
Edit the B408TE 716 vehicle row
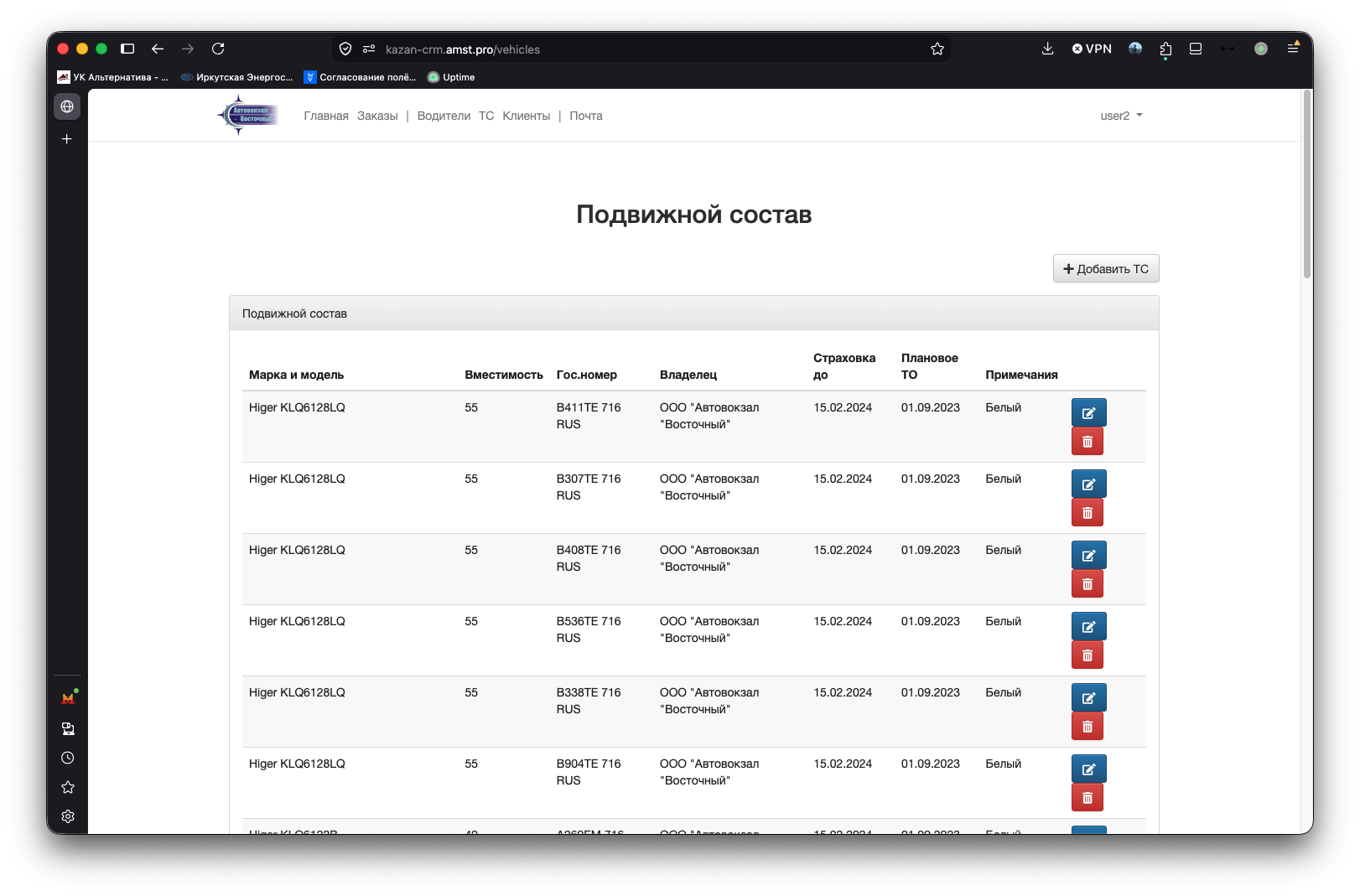pos(1088,555)
